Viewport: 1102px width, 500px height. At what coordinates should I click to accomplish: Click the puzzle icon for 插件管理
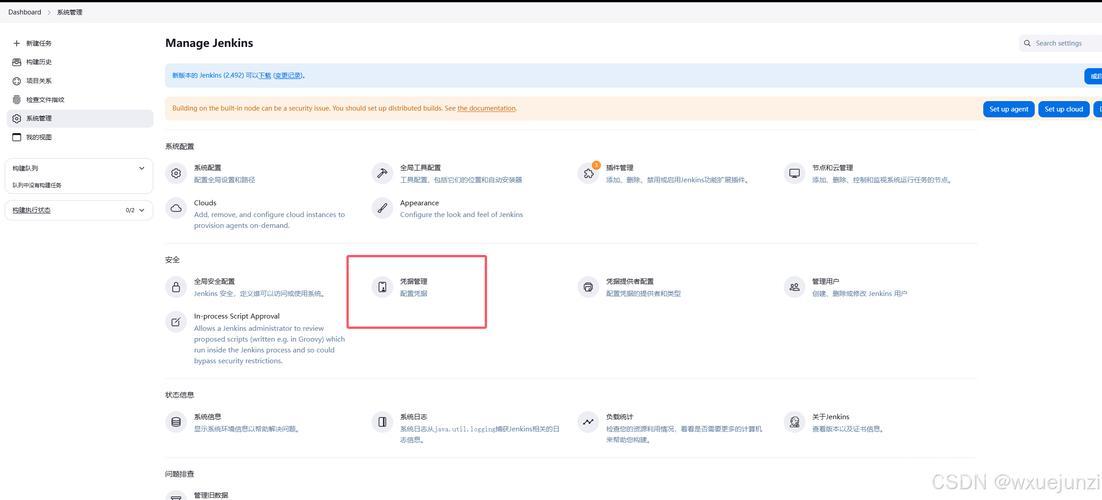click(588, 173)
